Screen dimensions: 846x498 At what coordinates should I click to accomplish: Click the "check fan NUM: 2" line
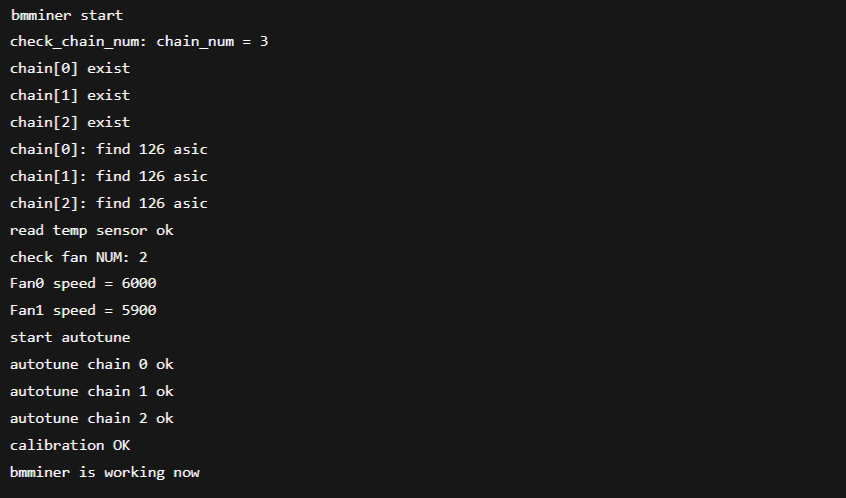(79, 257)
